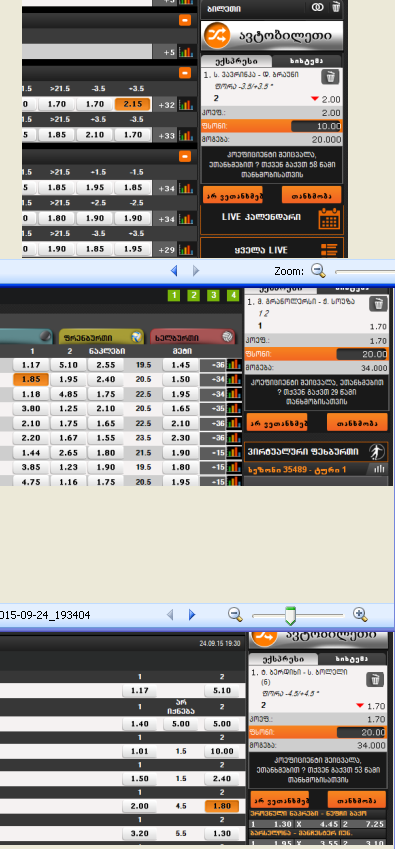Switch to the ხელბურთი handball tab
The height and width of the screenshot is (849, 395).
click(193, 337)
